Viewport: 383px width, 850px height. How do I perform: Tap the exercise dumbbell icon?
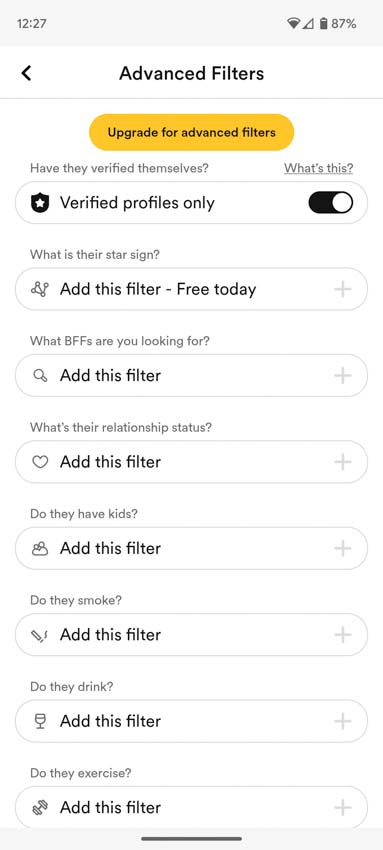pyautogui.click(x=40, y=808)
